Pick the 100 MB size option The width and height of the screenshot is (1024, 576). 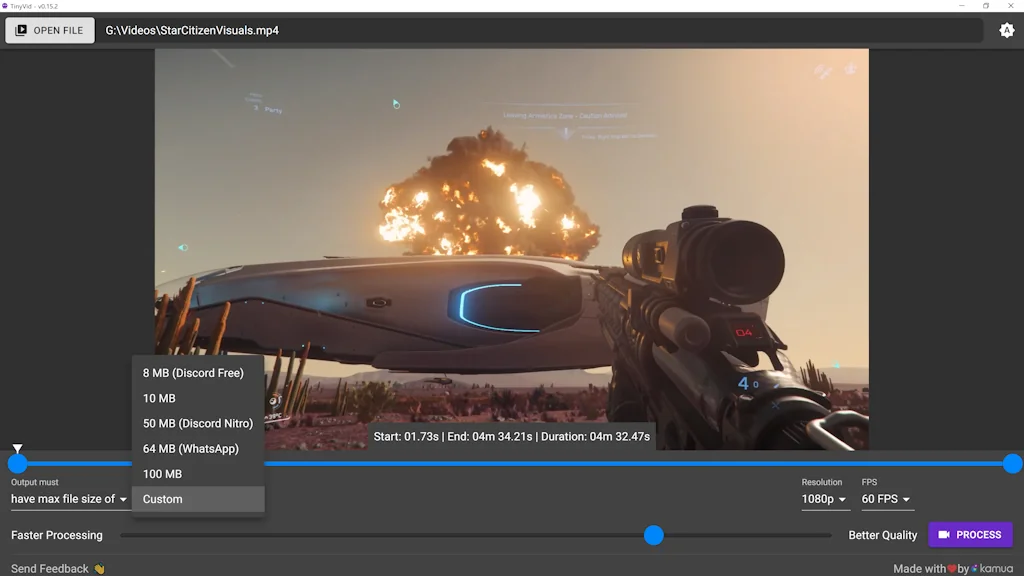tap(163, 473)
